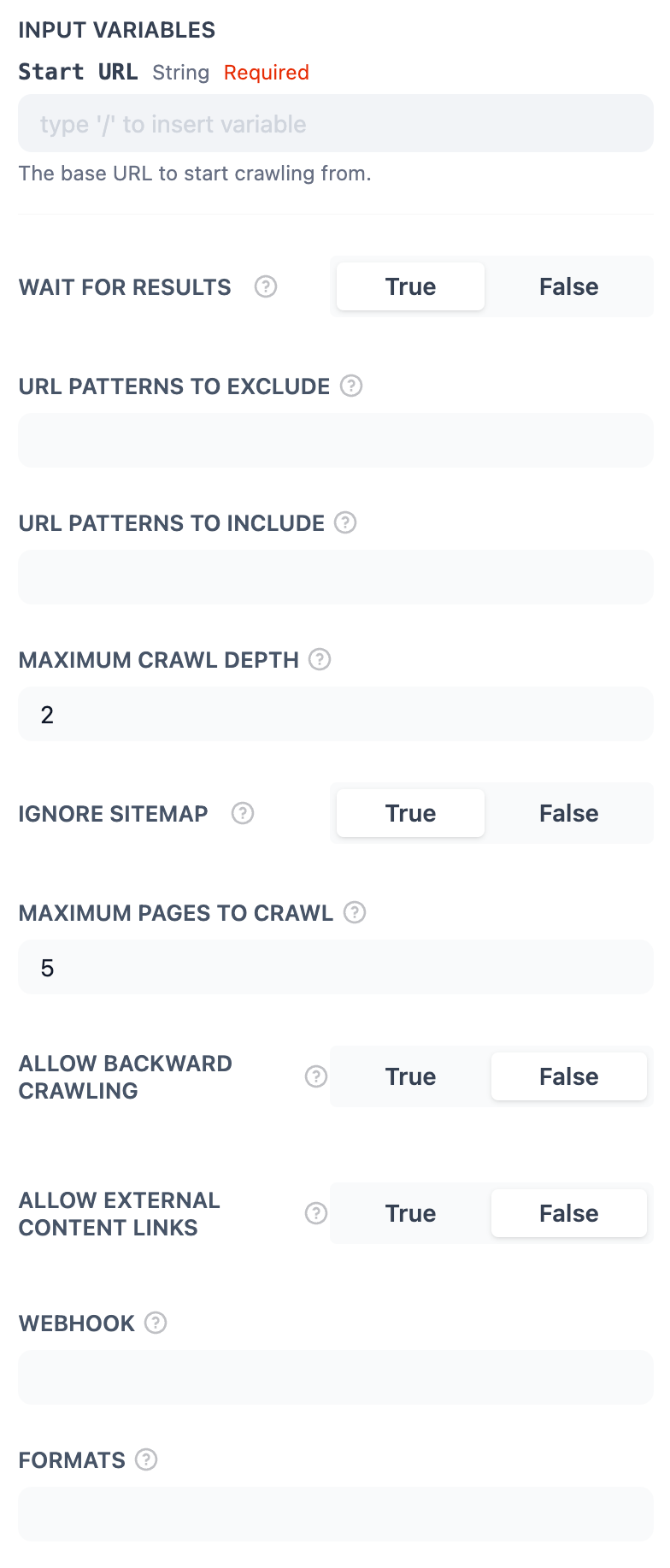The width and height of the screenshot is (670, 1568).
Task: Set Allow External Content Links to True
Action: [410, 1213]
